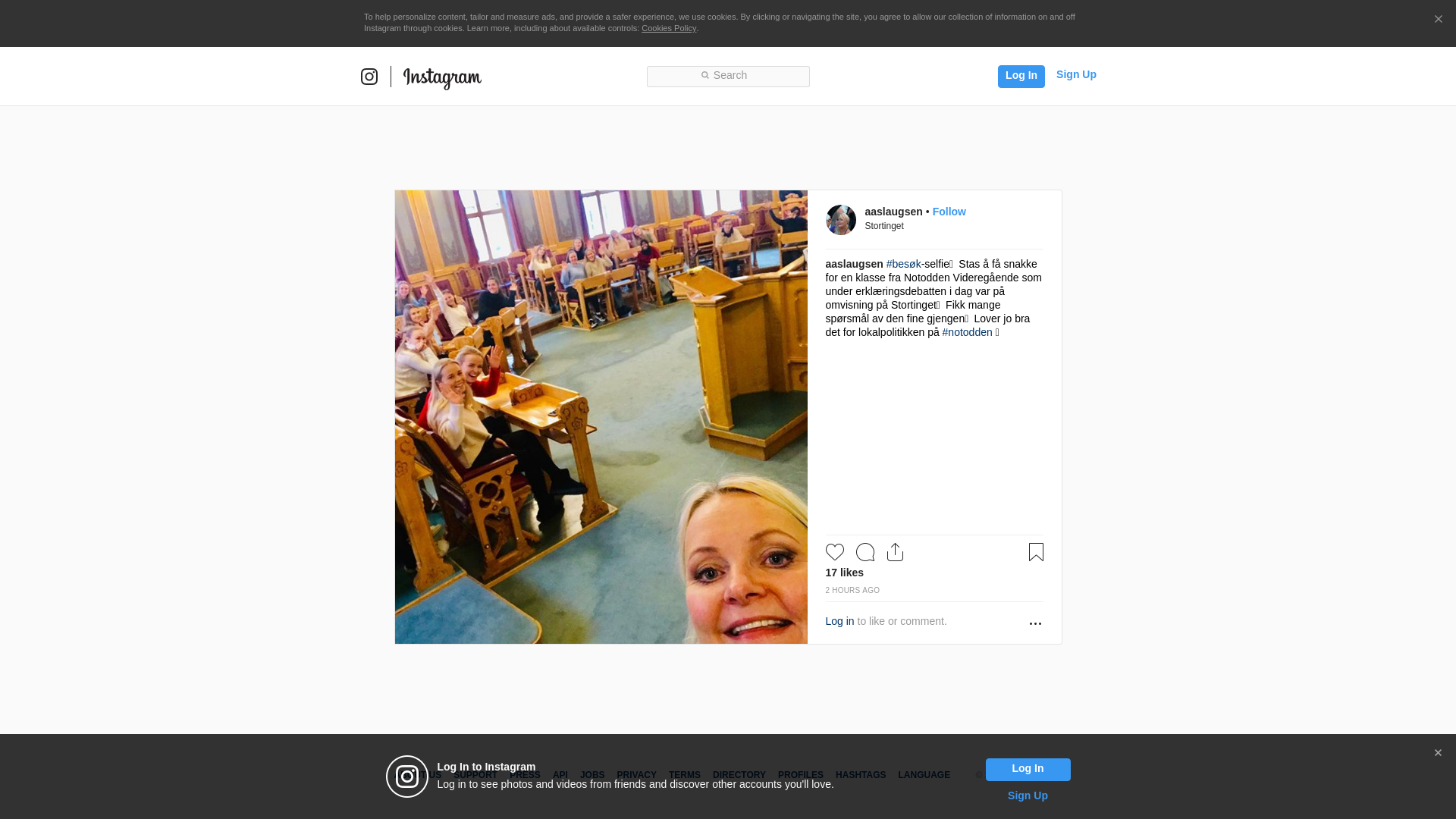Open the #besøk hashtag

(x=903, y=264)
